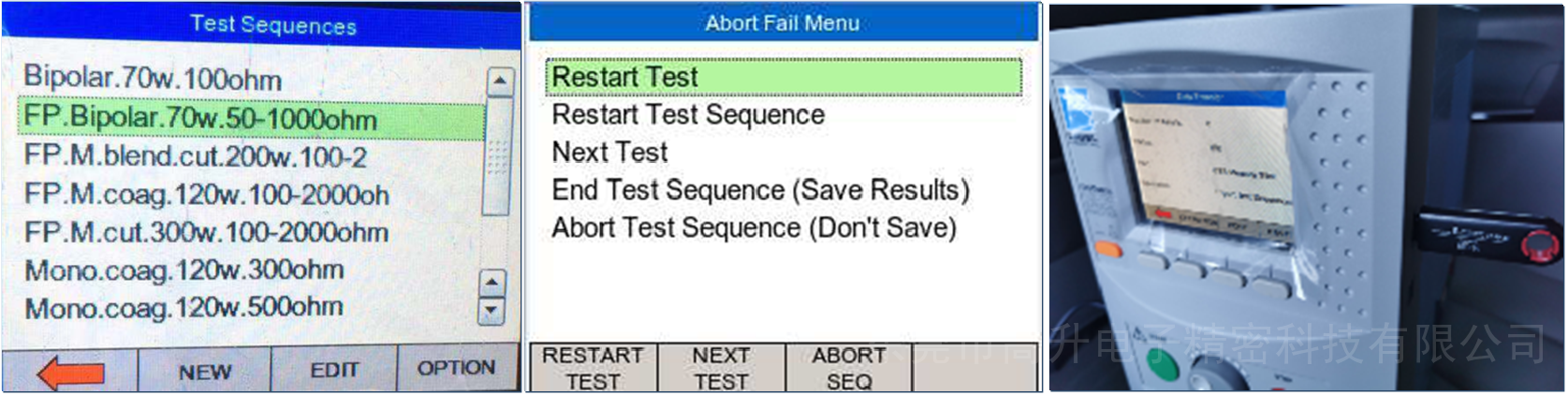Select Next Test menu option

click(x=609, y=153)
